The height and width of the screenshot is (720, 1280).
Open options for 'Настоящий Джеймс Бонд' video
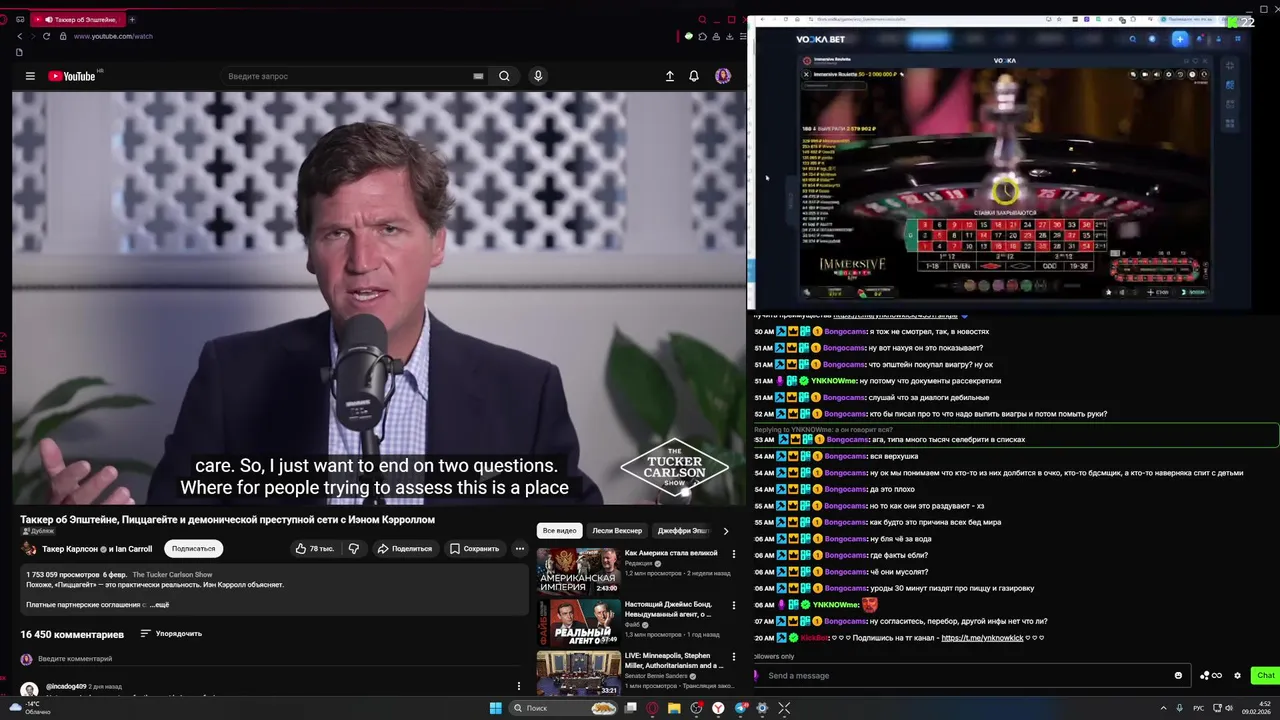(733, 605)
